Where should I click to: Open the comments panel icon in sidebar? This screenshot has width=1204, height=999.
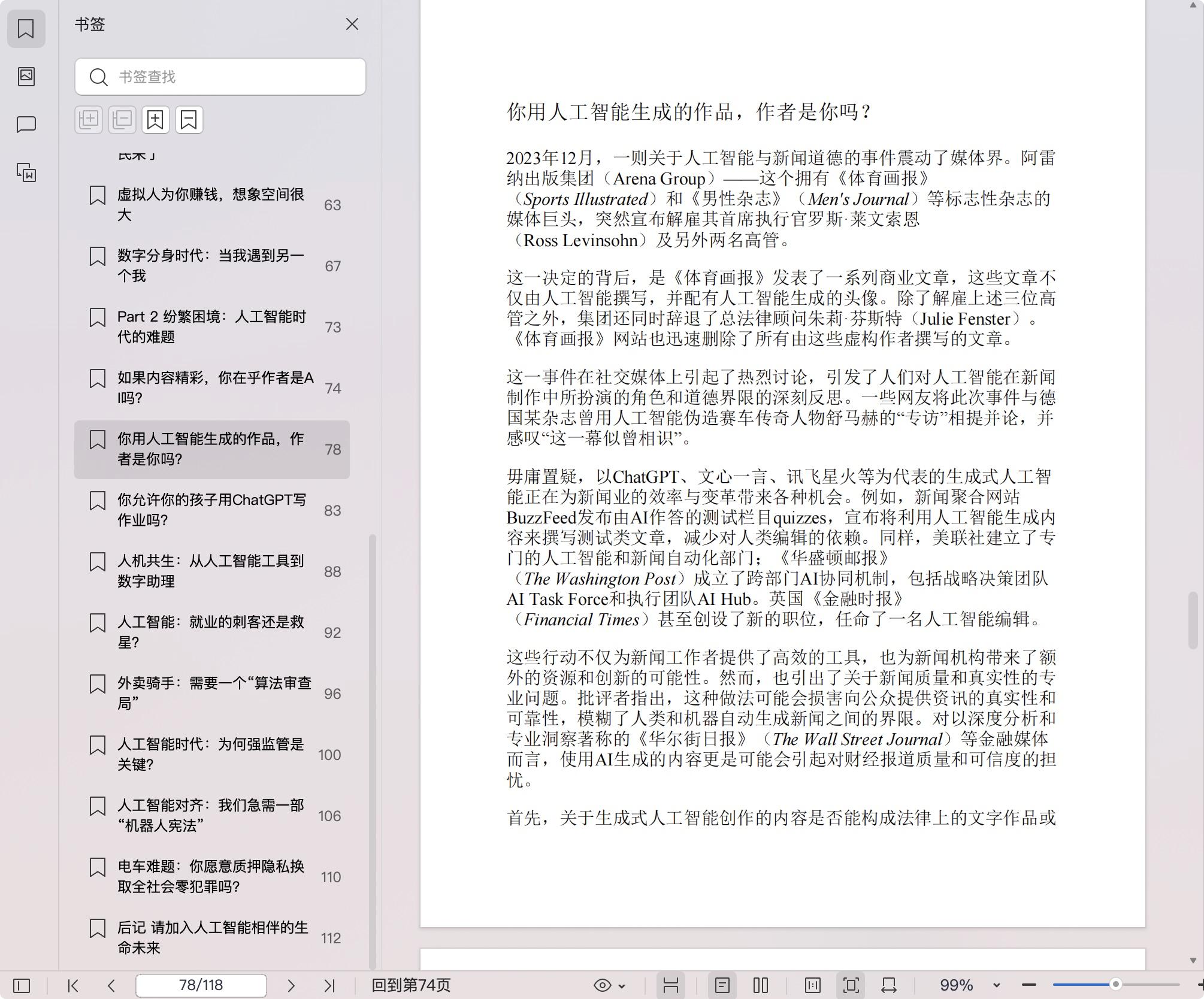pos(26,125)
